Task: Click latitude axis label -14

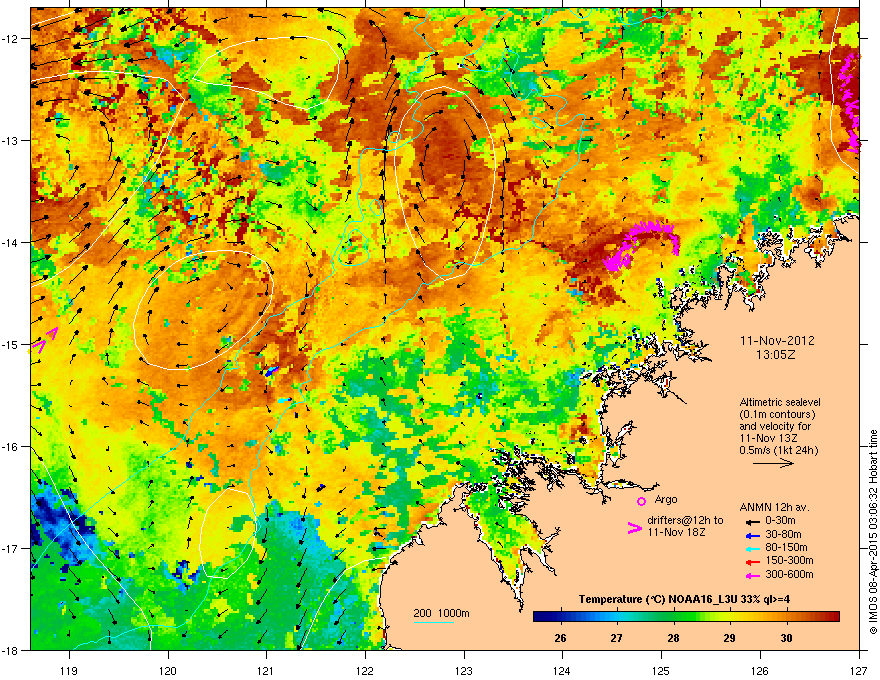Action: (x=12, y=242)
